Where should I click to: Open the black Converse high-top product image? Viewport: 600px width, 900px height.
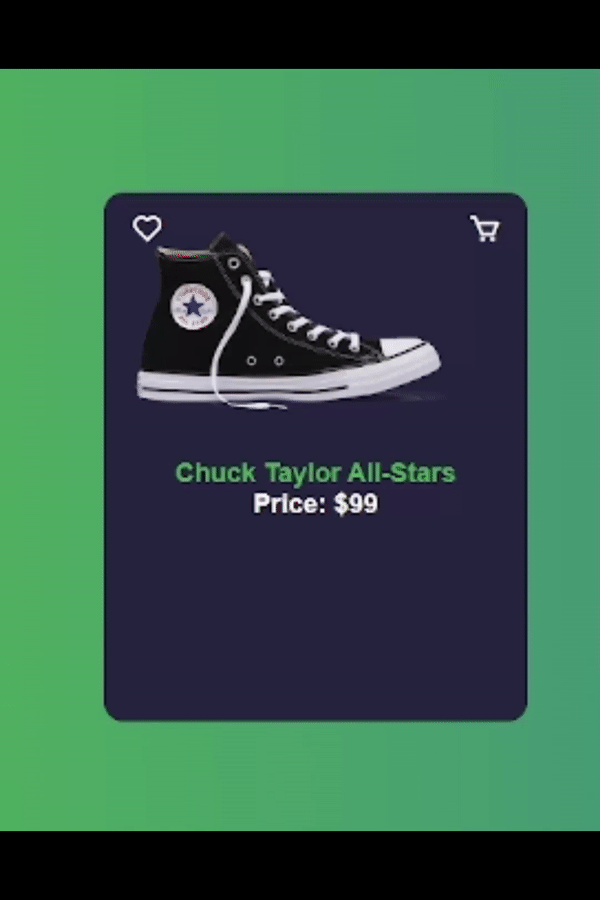coord(289,320)
